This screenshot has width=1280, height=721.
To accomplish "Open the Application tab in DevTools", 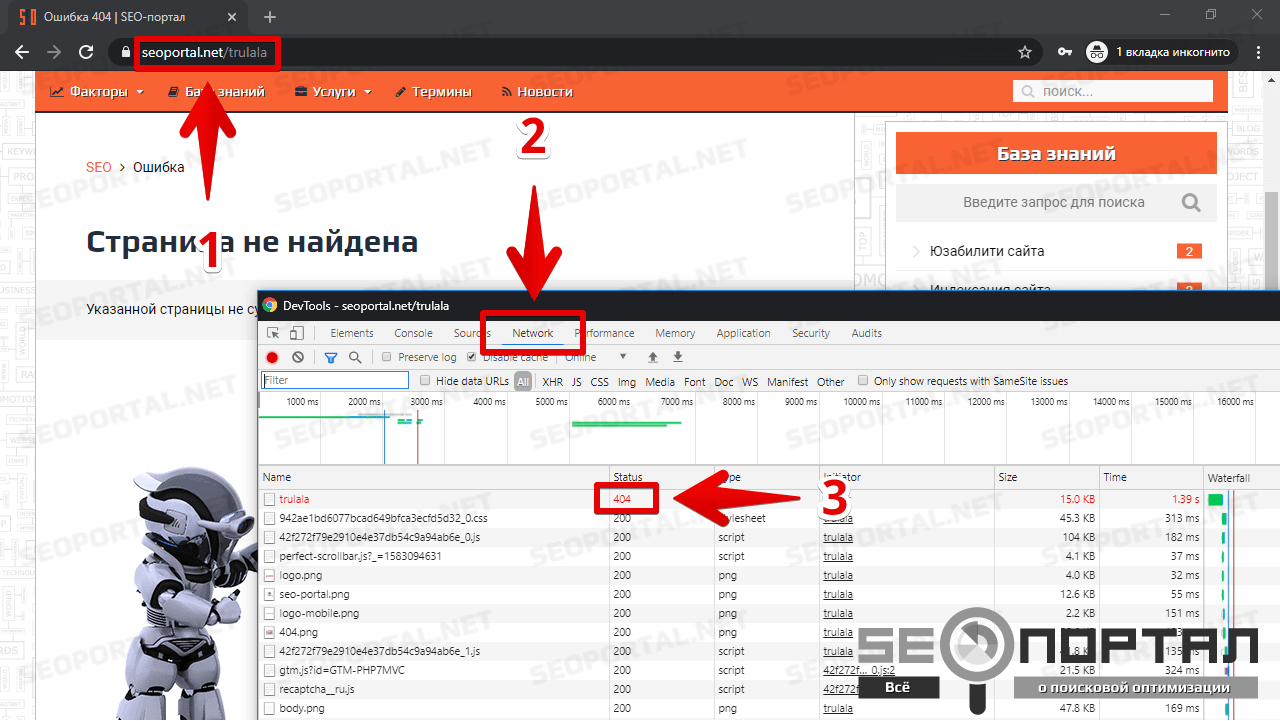I will [743, 333].
